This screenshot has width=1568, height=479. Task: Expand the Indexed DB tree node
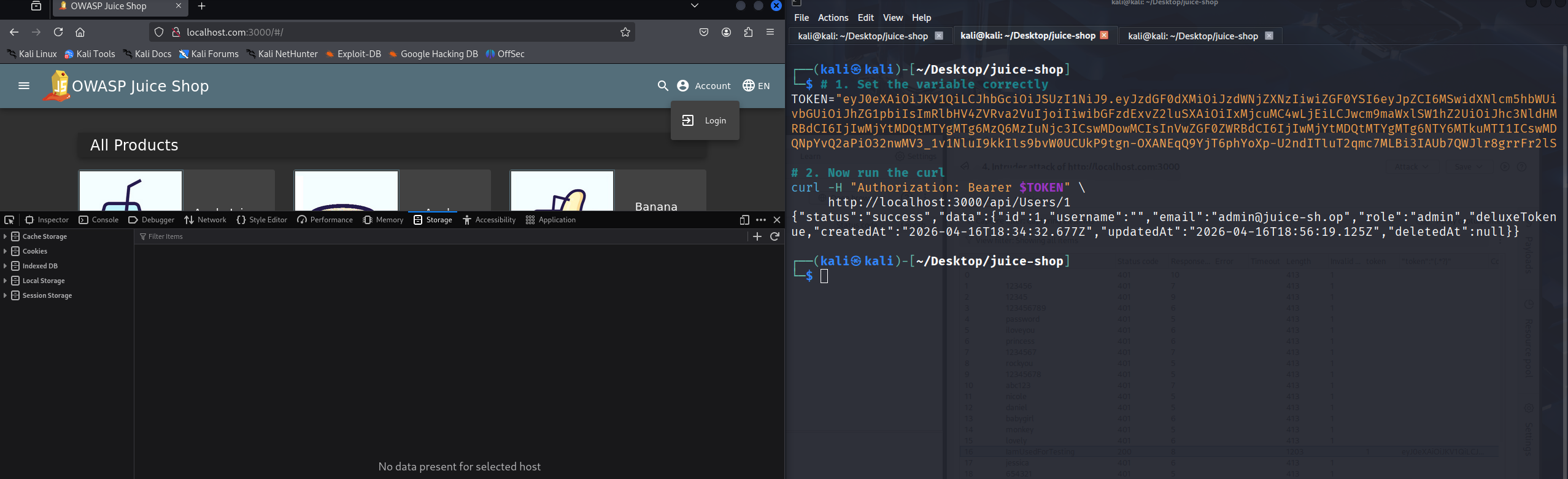6,266
